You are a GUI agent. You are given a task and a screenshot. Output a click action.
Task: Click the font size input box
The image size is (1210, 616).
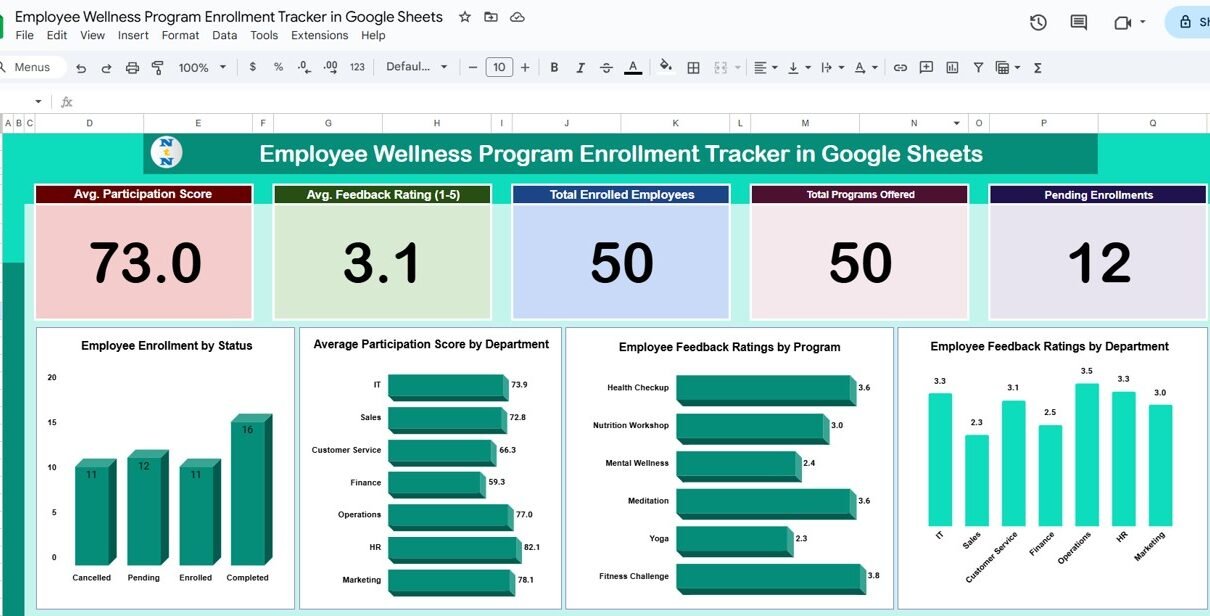[498, 67]
